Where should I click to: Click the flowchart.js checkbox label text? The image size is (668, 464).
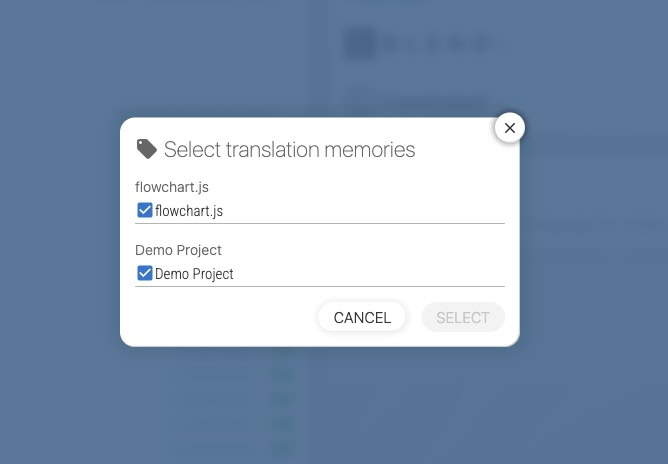(x=189, y=211)
